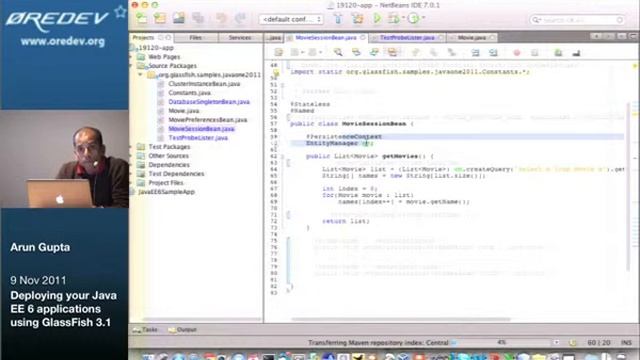
Task: Switch to the Files tab
Action: pos(196,38)
